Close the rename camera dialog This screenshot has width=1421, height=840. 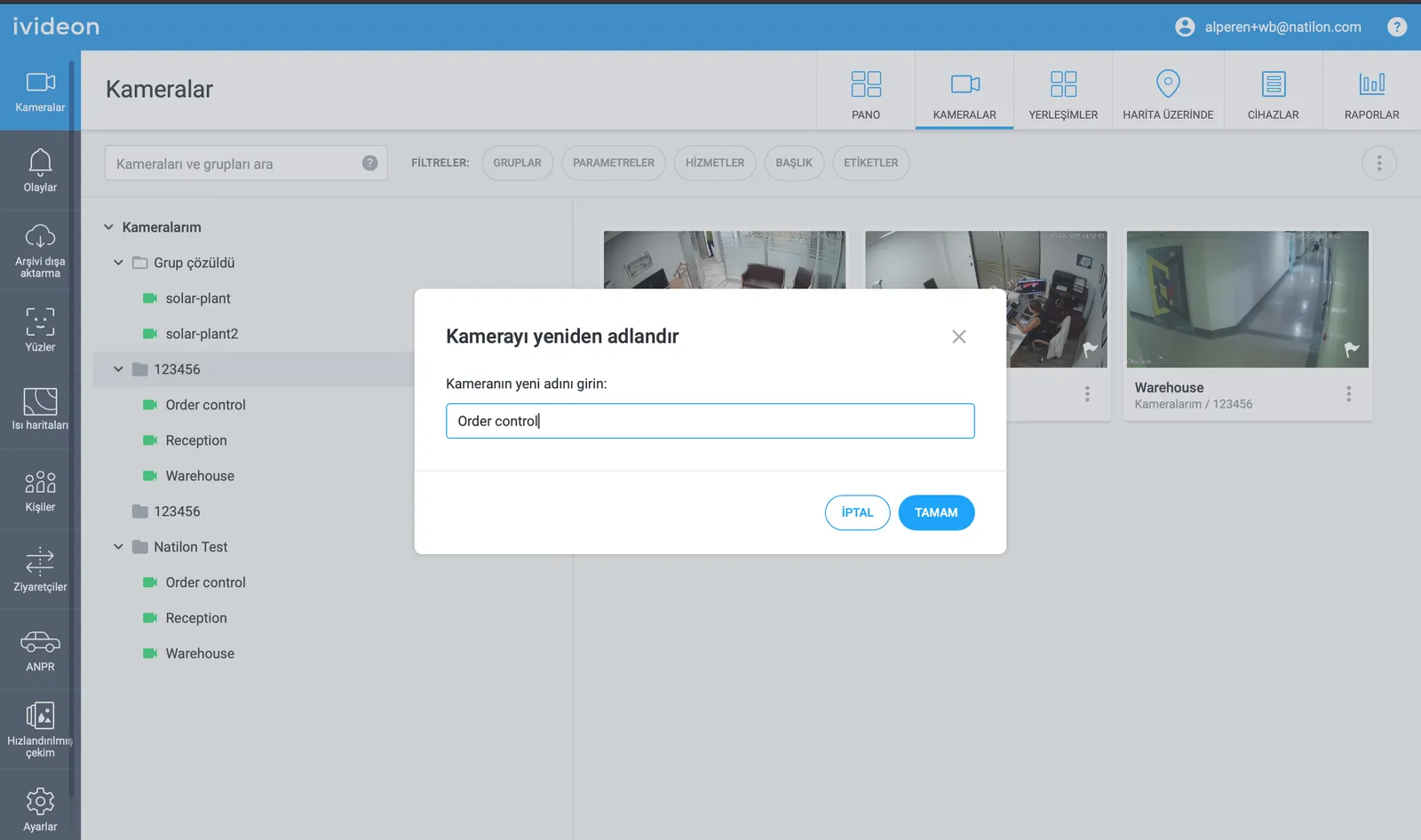959,337
